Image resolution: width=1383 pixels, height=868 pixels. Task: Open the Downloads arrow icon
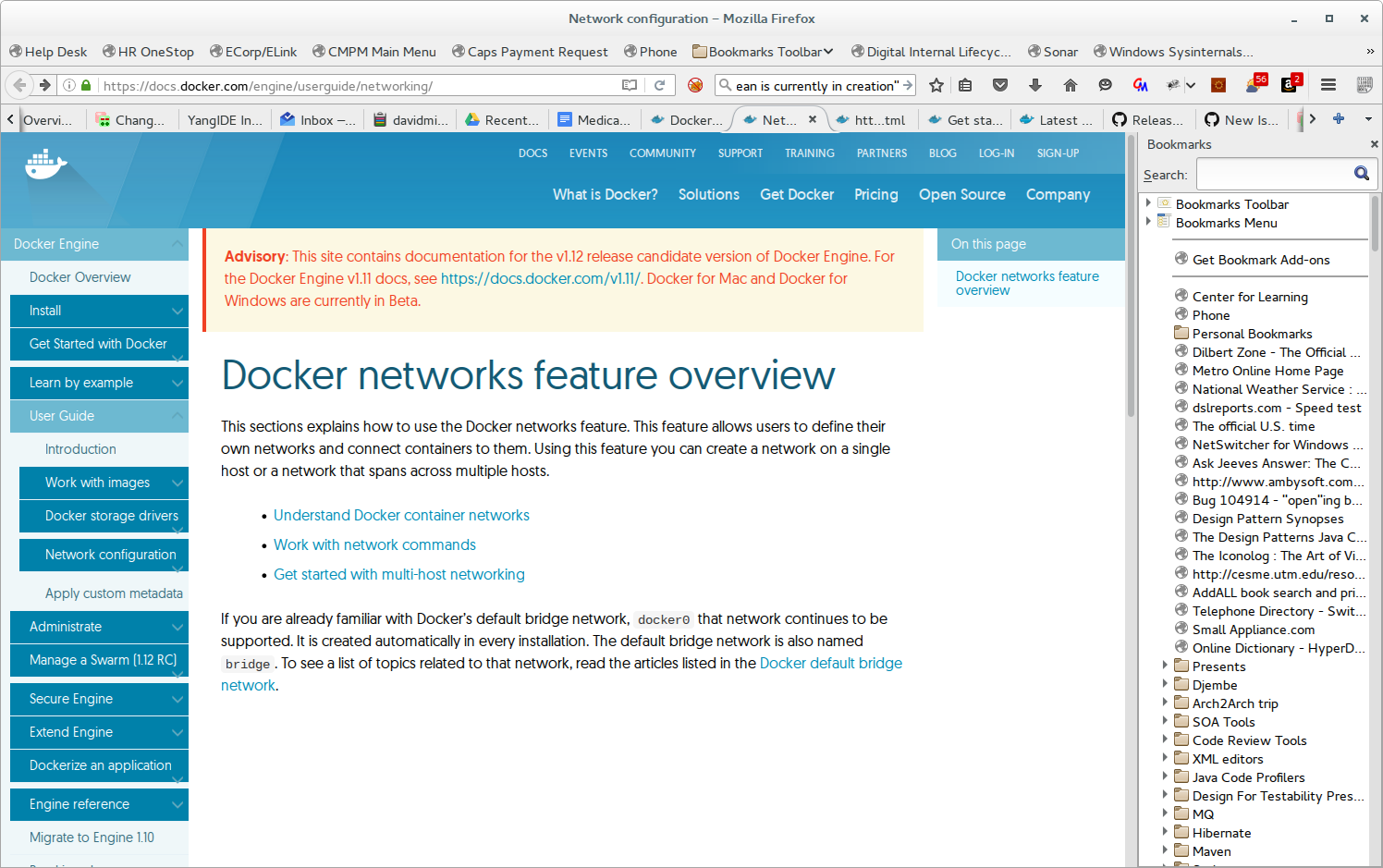click(1035, 85)
